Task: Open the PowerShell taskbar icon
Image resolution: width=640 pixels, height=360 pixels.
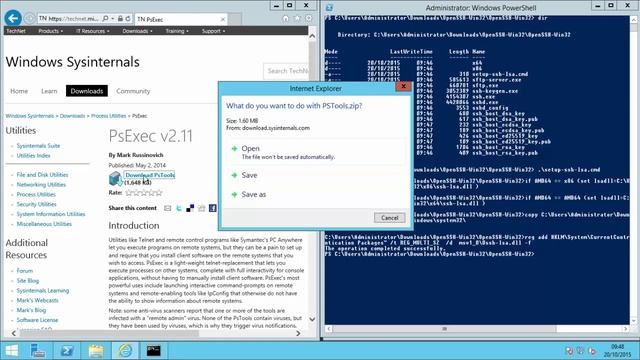Action: pyautogui.click(x=67, y=351)
